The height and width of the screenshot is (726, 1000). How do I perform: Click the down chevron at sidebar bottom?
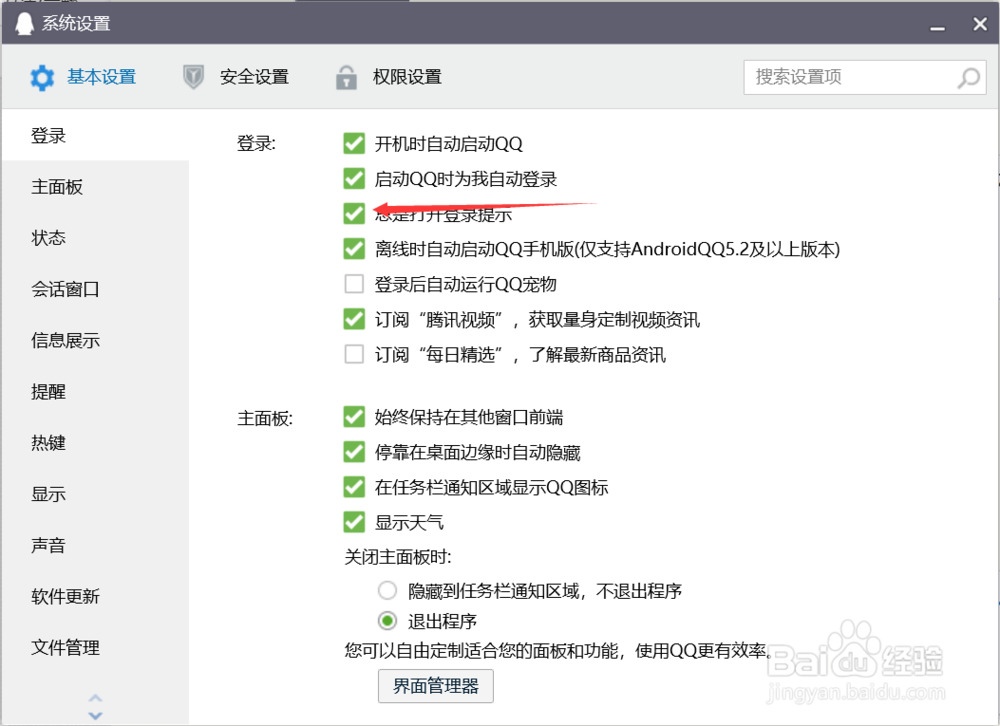[x=95, y=714]
